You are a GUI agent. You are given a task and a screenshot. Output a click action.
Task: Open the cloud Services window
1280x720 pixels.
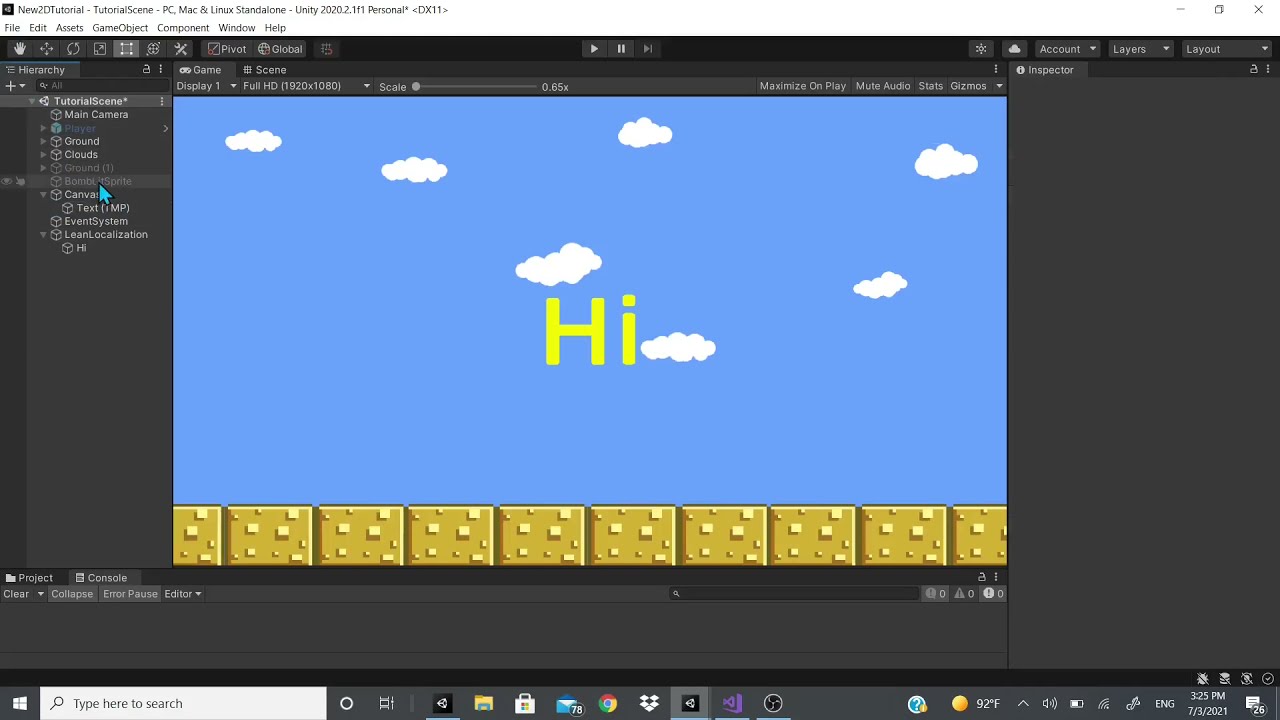click(x=1014, y=49)
